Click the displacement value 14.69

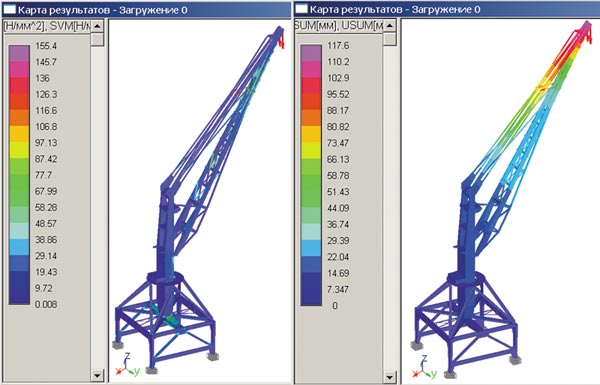[338, 273]
